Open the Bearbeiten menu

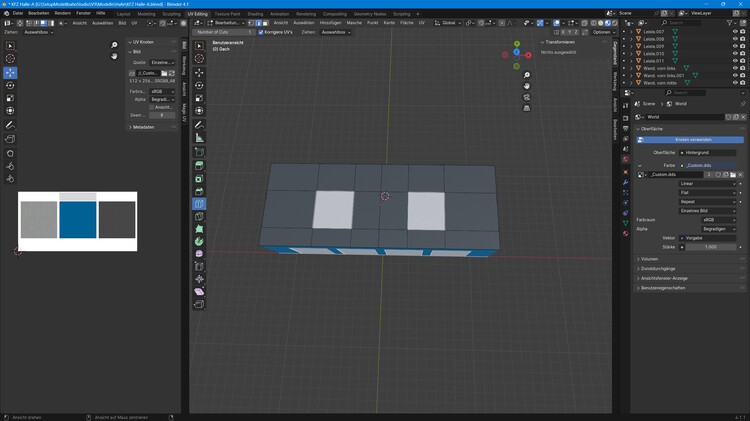pos(38,13)
